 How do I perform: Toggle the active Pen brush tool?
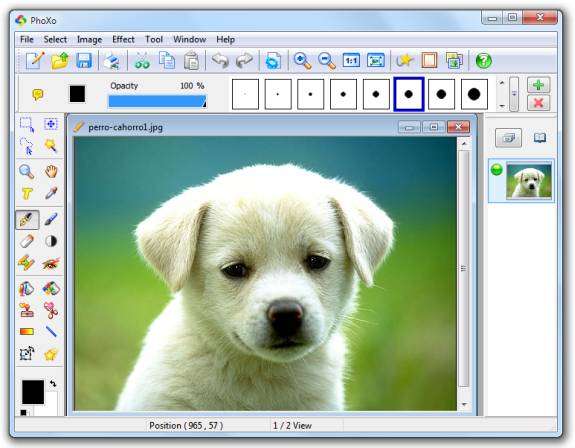tap(27, 220)
